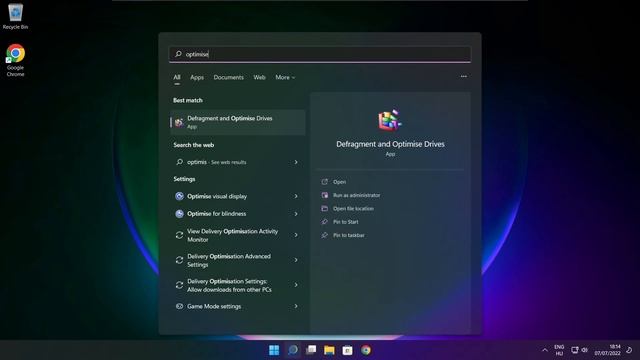Click the Defragment app icon in best match

pos(179,122)
